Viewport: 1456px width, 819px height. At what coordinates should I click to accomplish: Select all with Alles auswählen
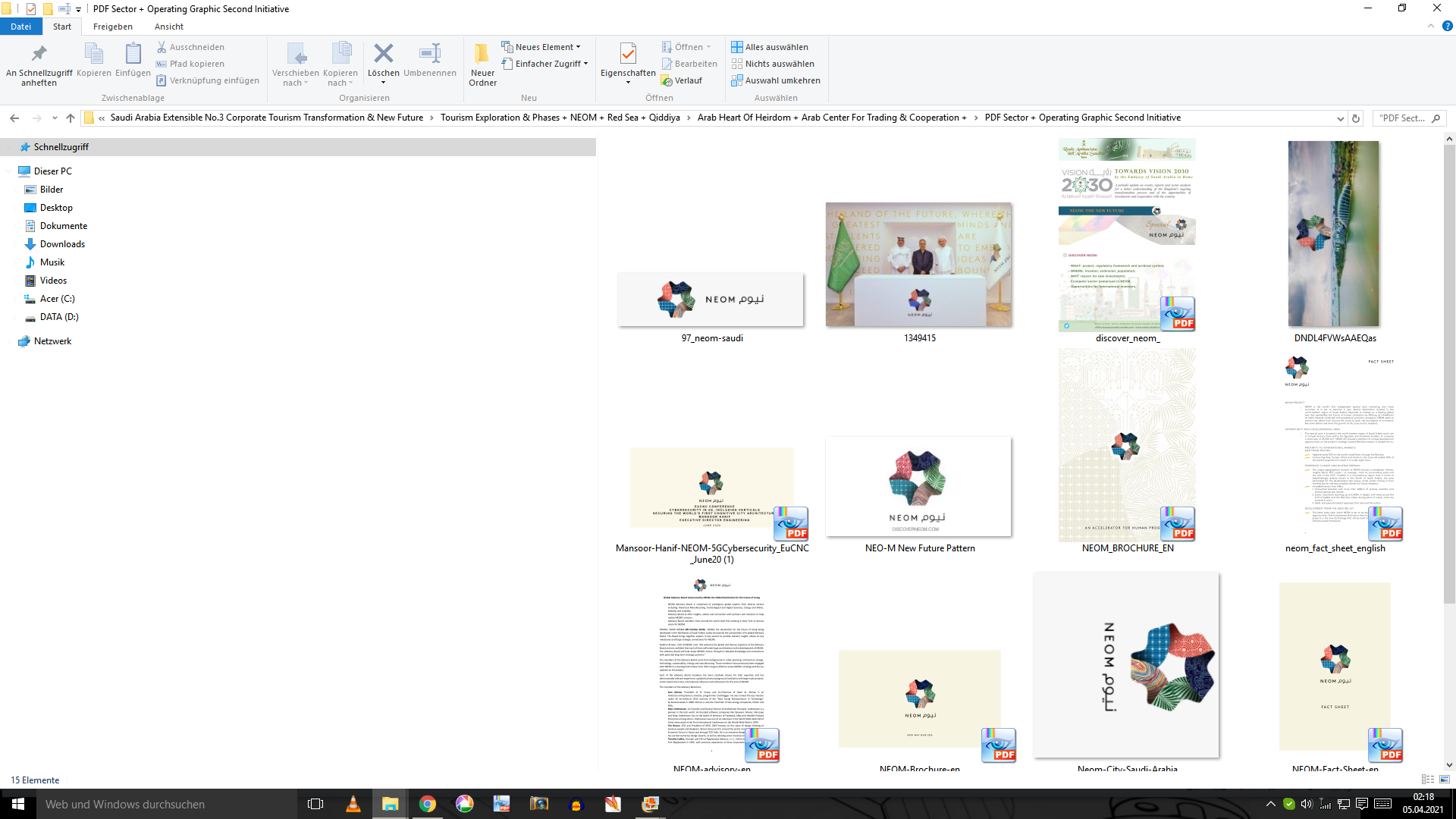pyautogui.click(x=770, y=47)
